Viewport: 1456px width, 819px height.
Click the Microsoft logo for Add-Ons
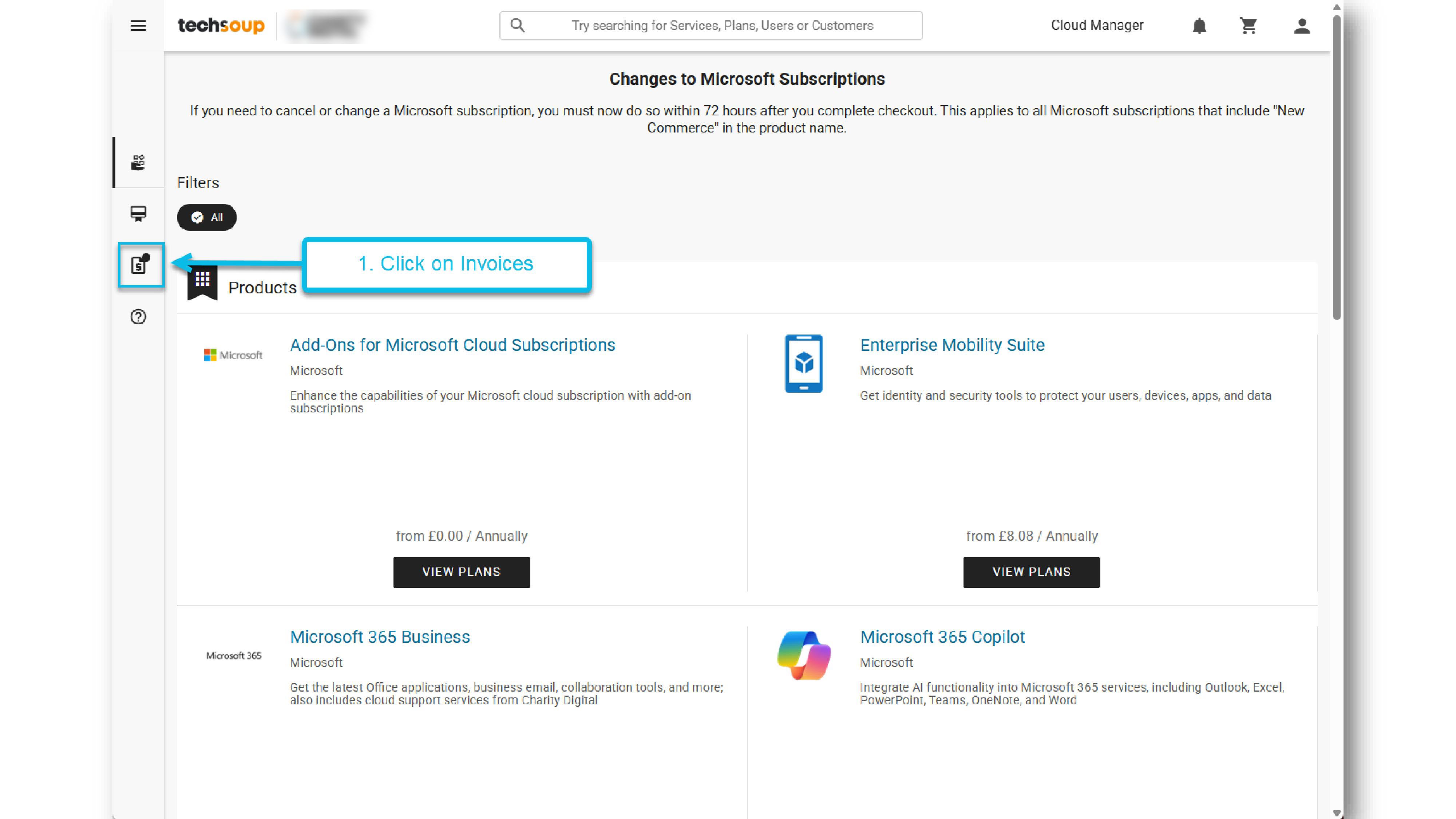pos(233,355)
